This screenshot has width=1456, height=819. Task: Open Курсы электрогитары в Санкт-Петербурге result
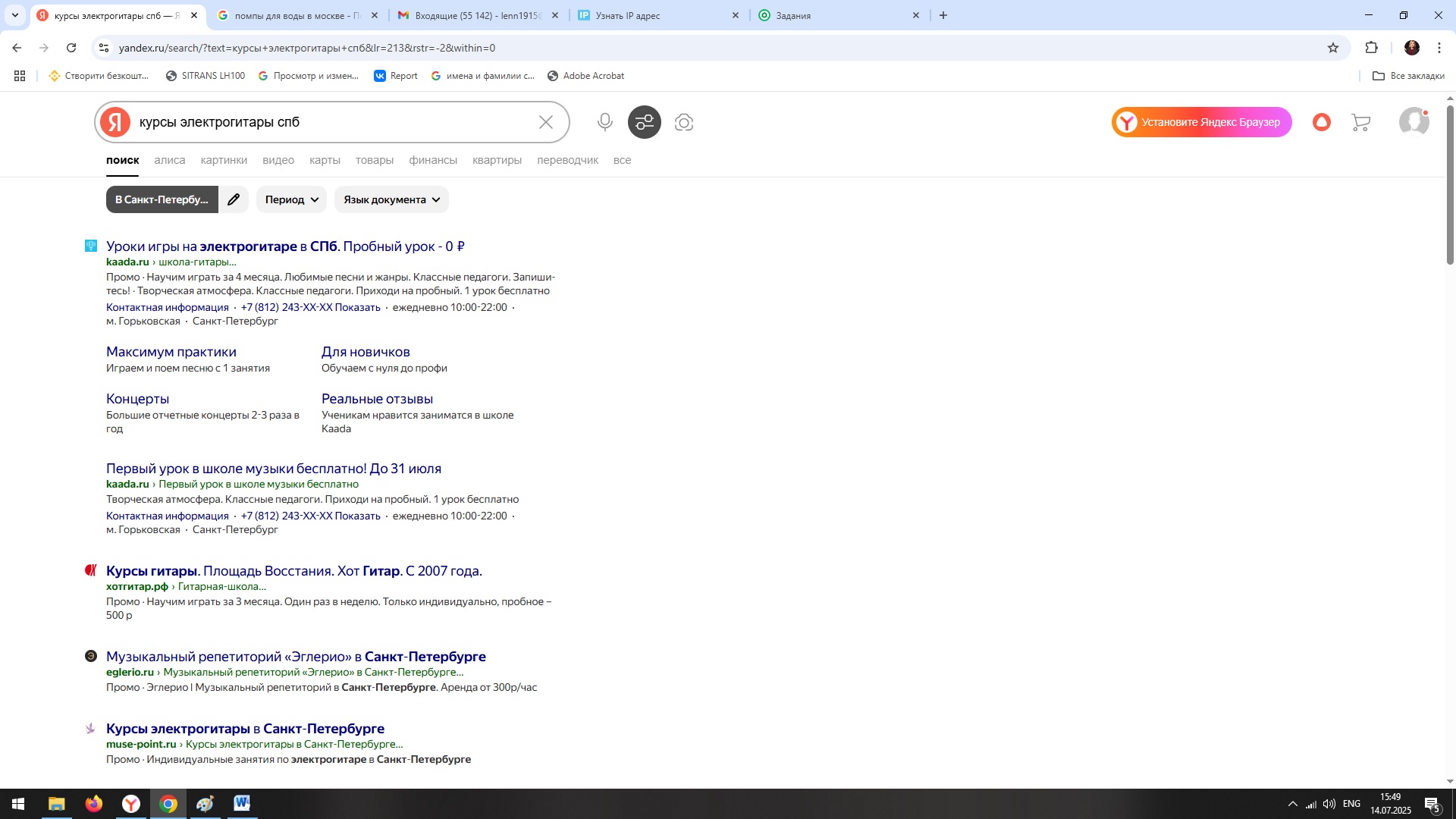[x=245, y=729]
